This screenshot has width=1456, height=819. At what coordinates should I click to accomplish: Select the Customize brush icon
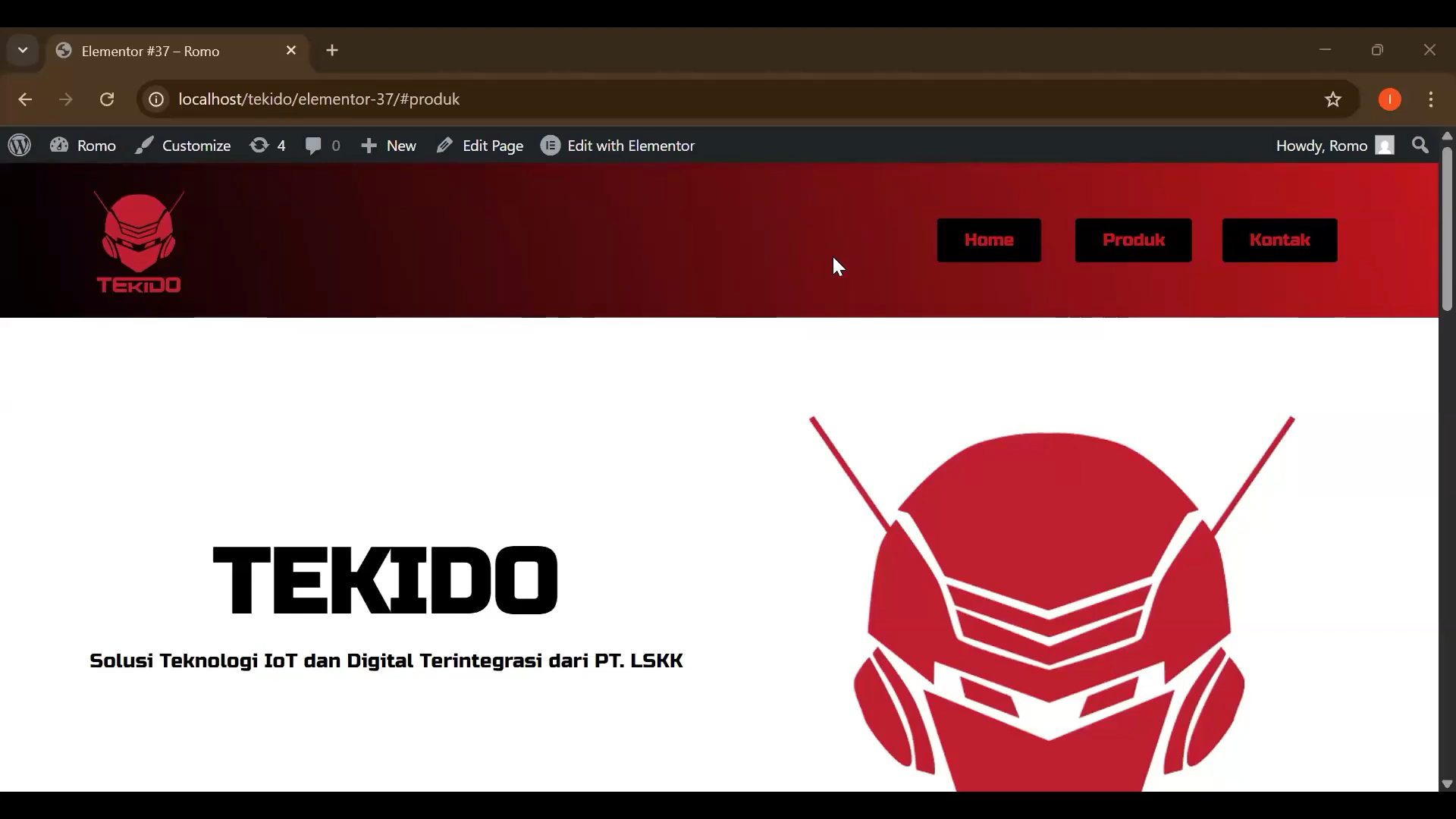[143, 145]
